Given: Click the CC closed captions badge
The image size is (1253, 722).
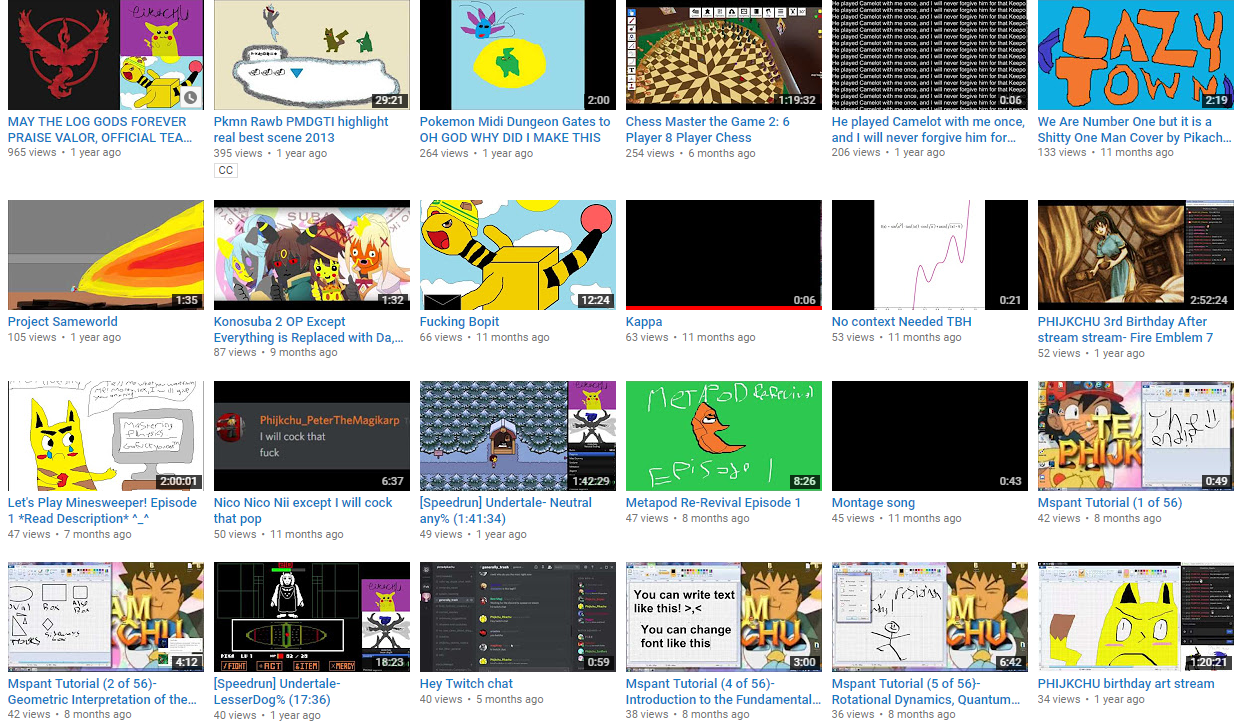Looking at the screenshot, I should 225,171.
